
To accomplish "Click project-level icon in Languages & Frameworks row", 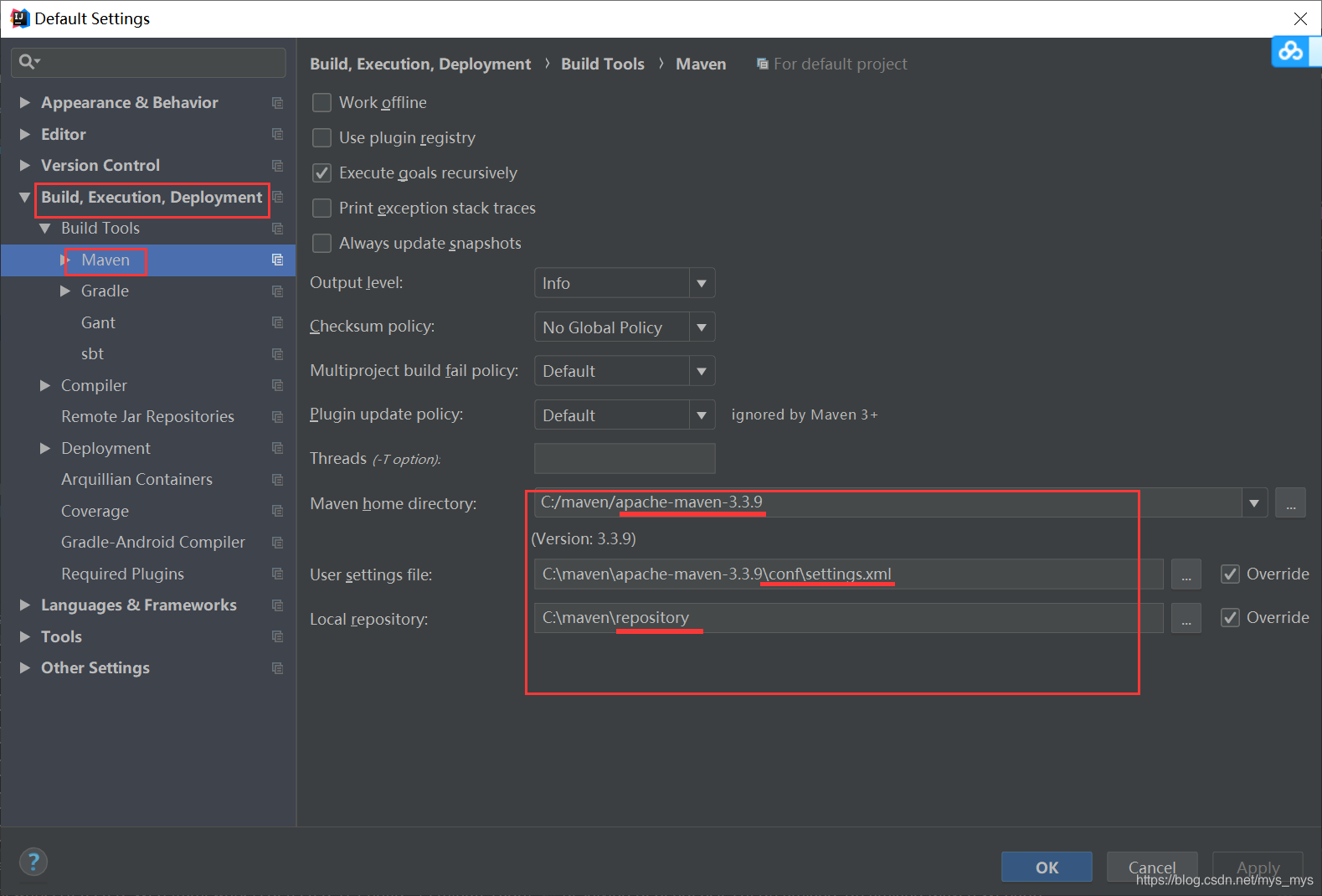I will coord(278,605).
